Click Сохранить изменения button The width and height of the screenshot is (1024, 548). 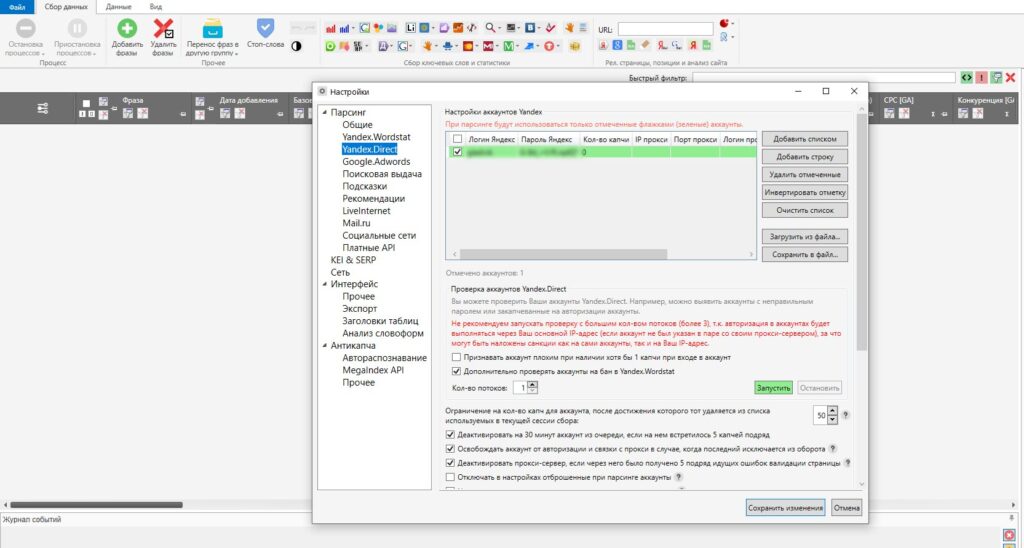(785, 507)
